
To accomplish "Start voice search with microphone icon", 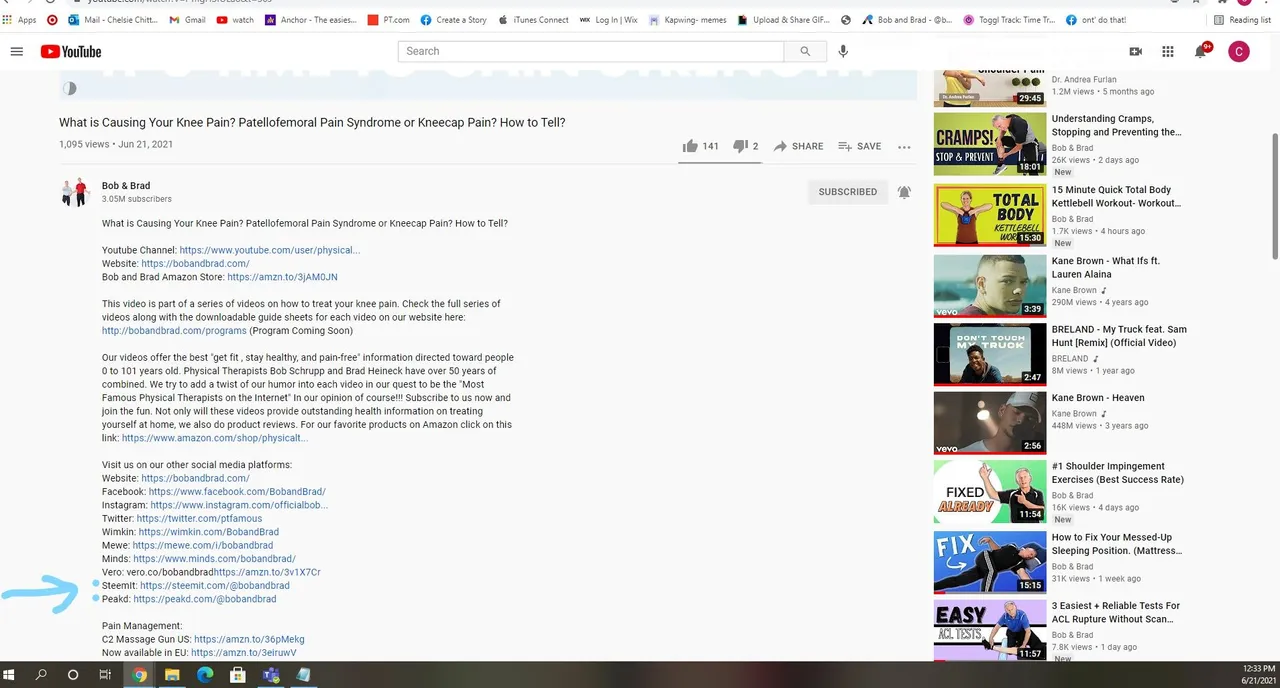I will [843, 51].
